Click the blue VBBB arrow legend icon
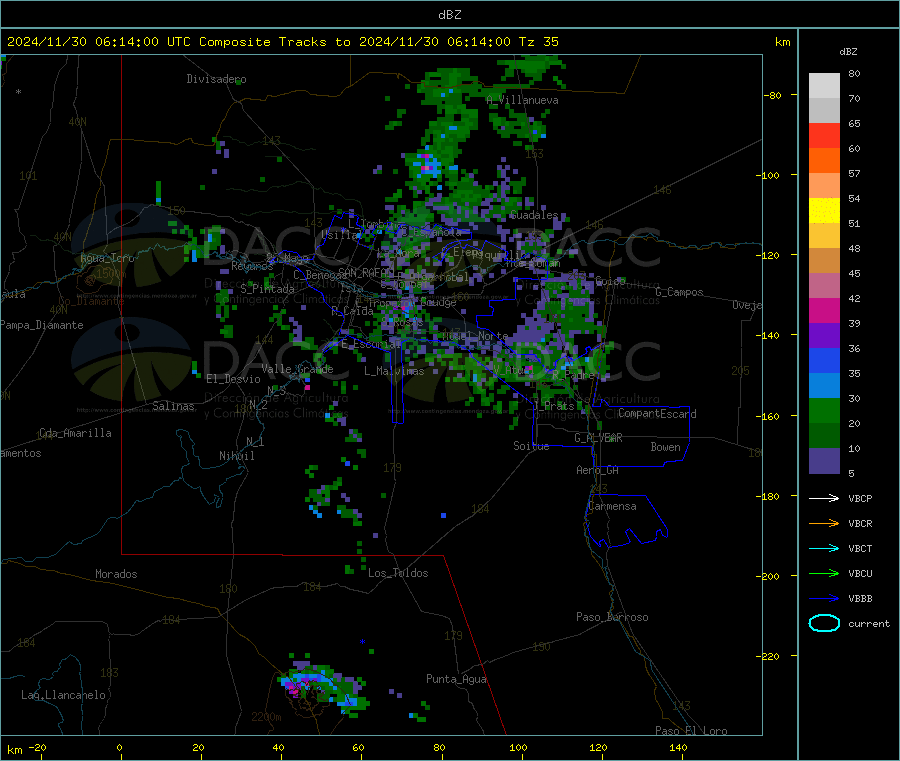This screenshot has height=761, width=900. click(824, 598)
